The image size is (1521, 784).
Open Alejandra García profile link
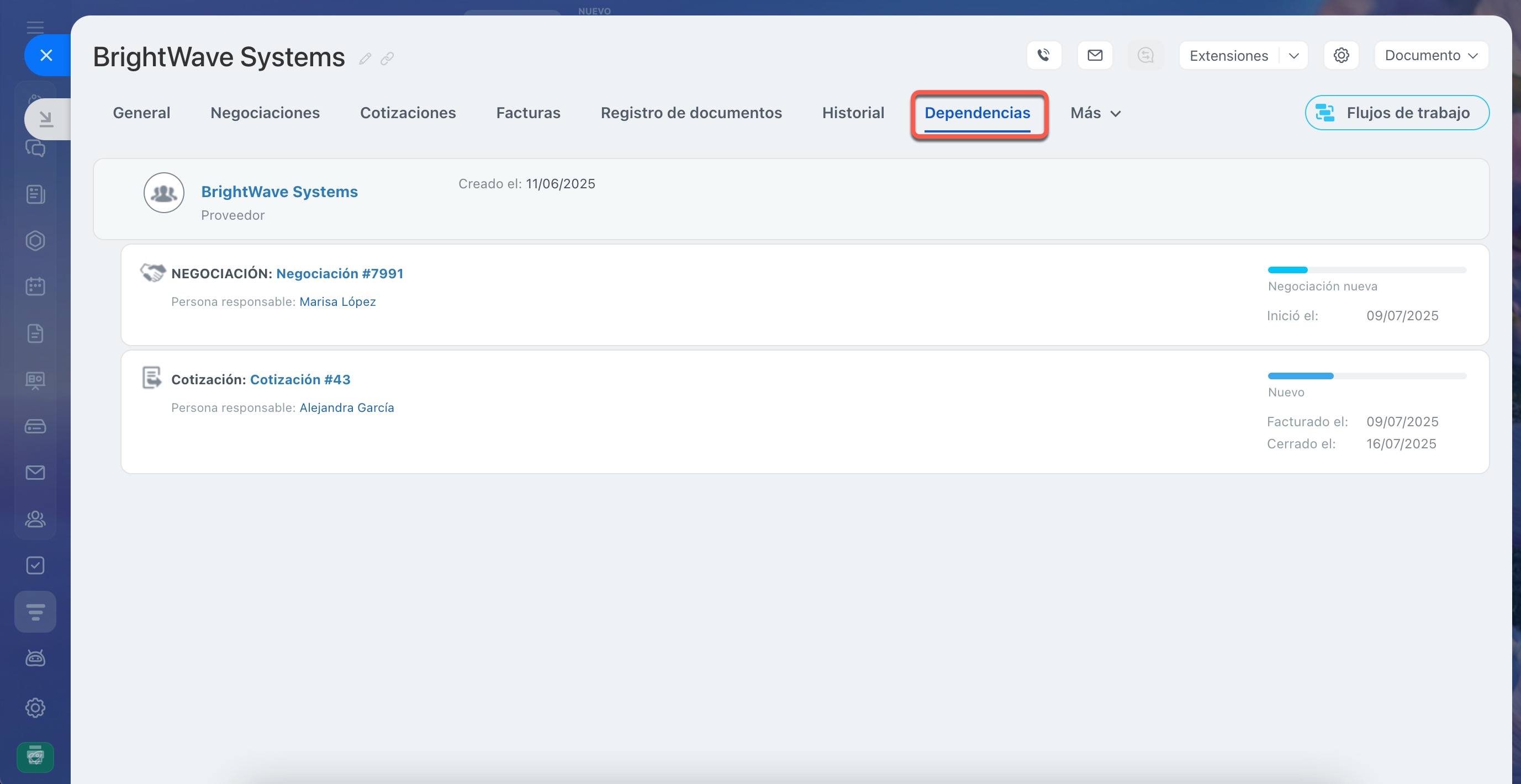click(x=347, y=408)
